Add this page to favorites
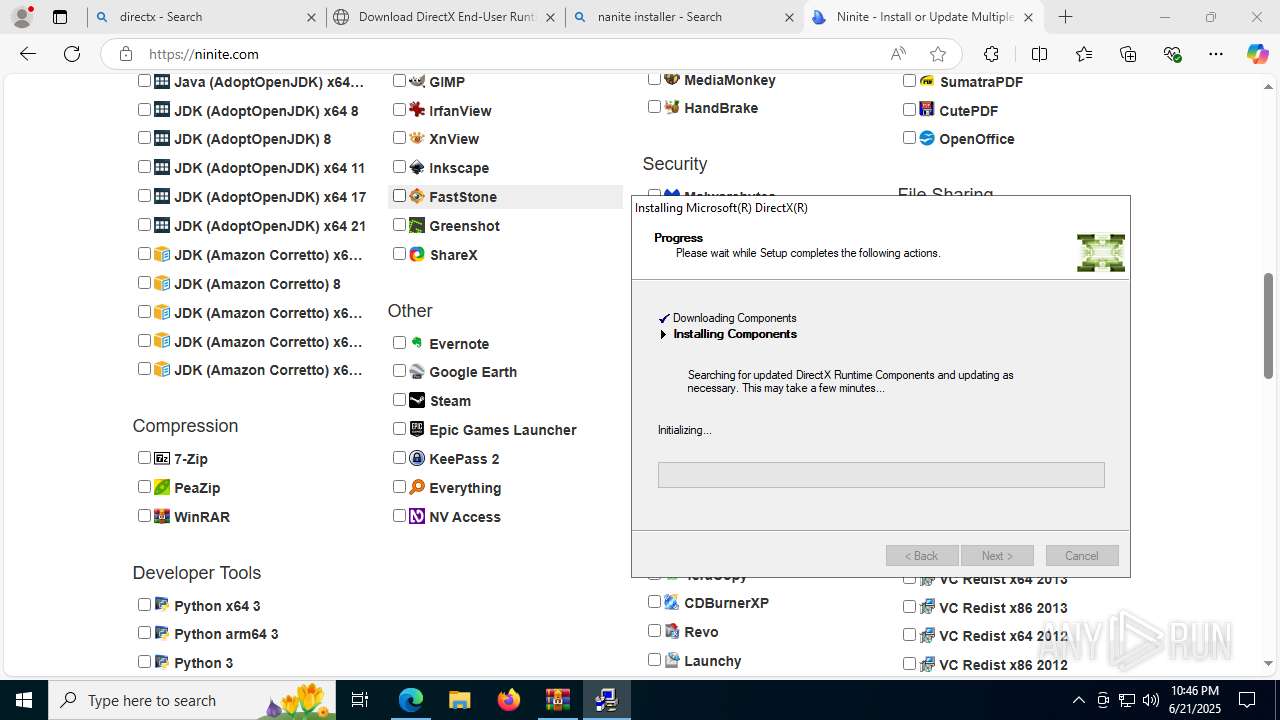The image size is (1280, 720). pyautogui.click(x=938, y=54)
